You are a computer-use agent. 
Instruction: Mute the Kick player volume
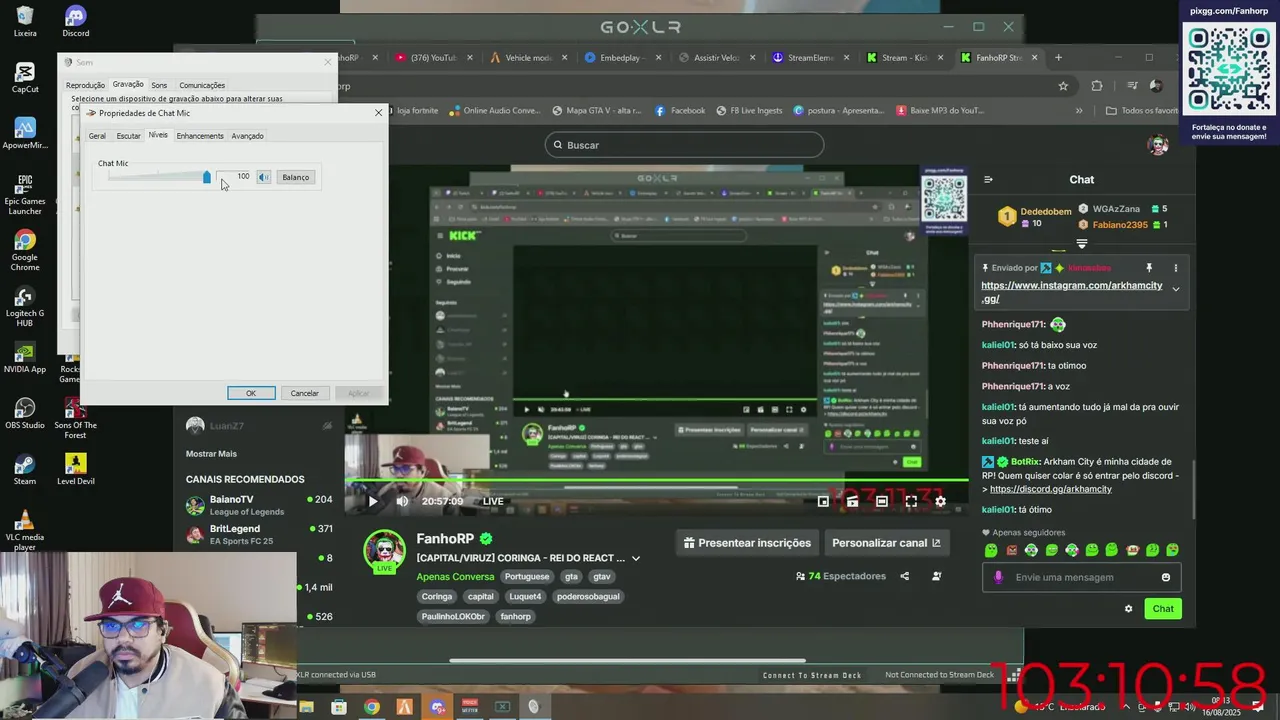402,501
